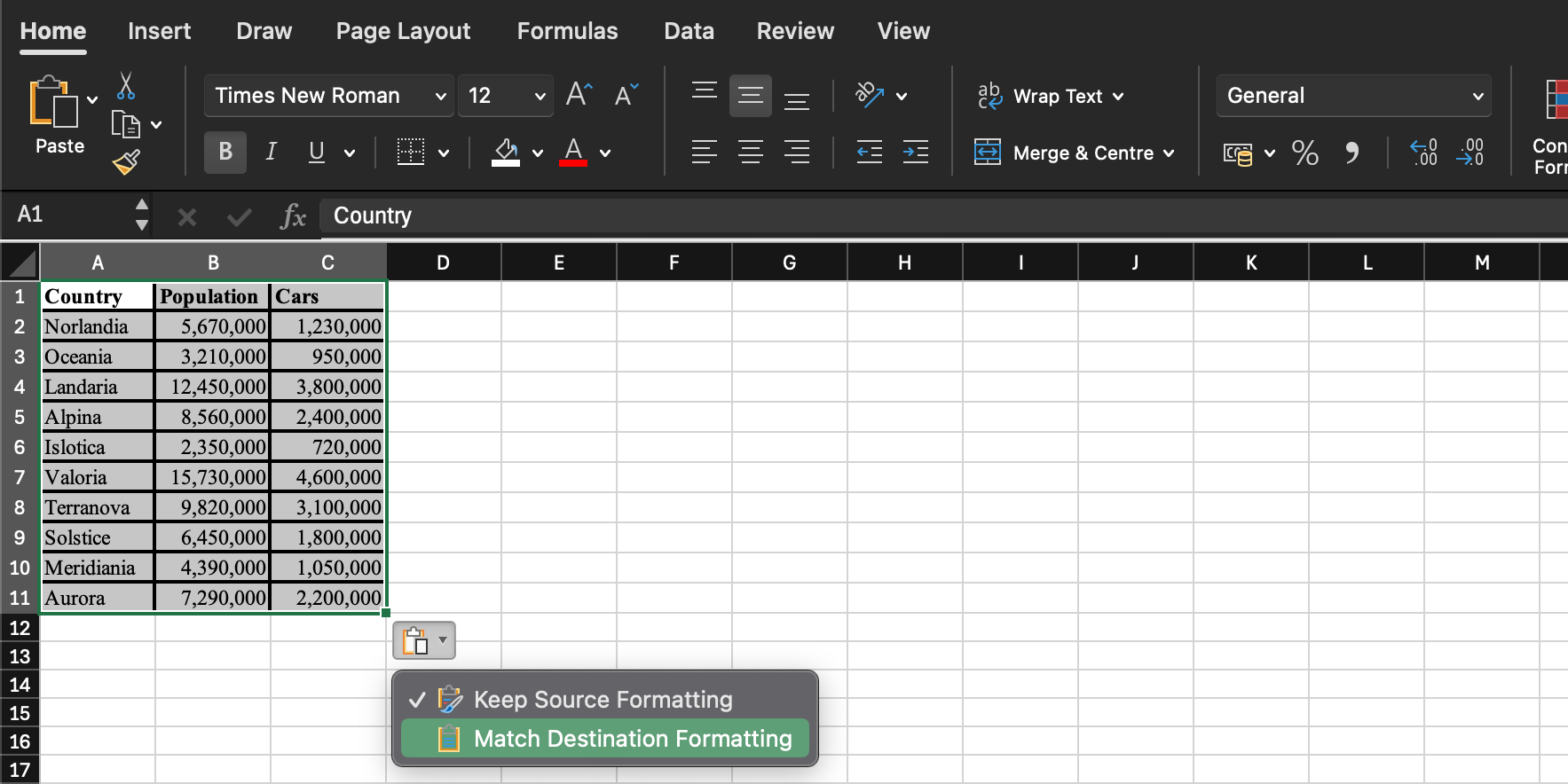
Task: Expand the General number format dropdown
Action: [1478, 96]
